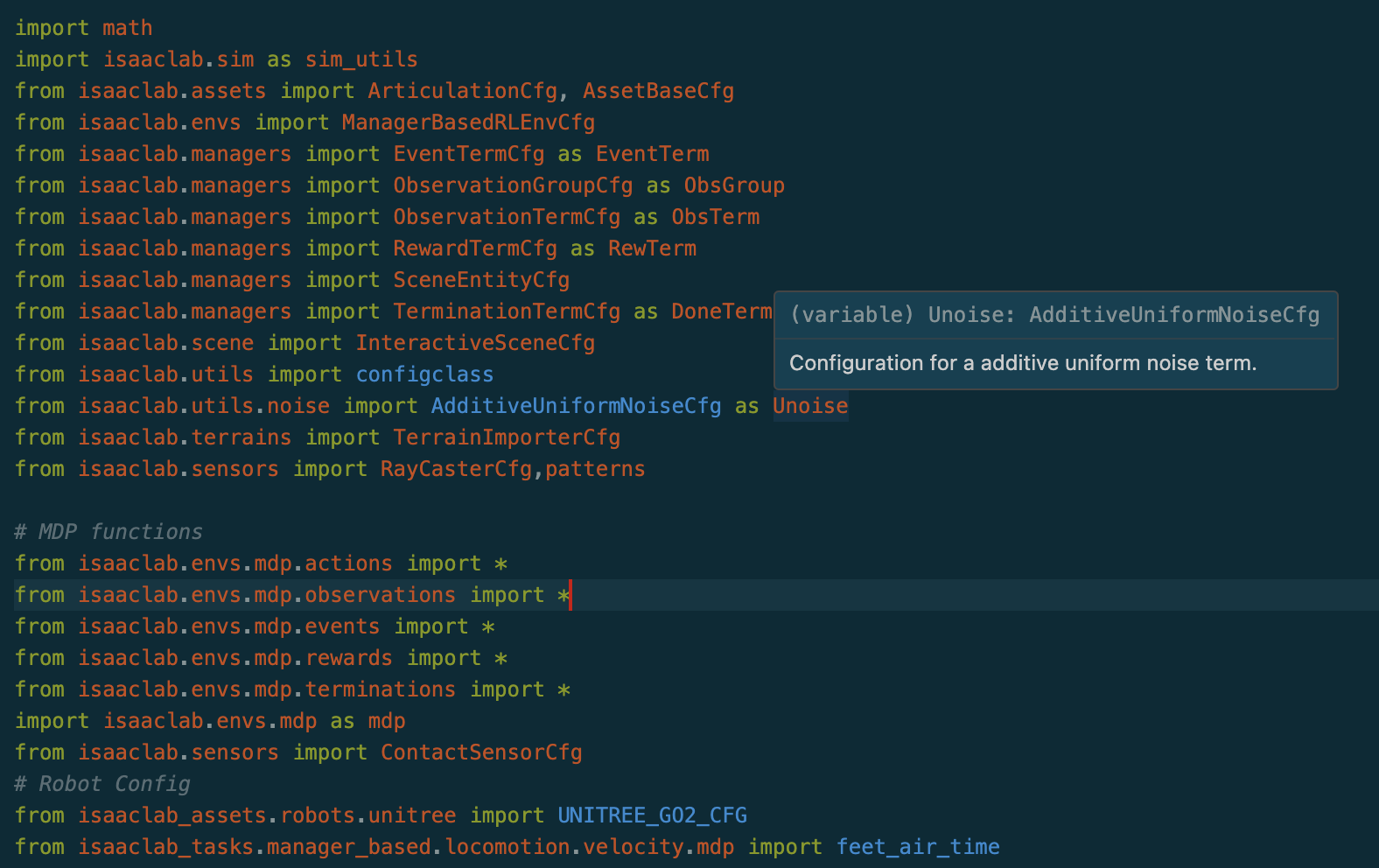
Task: Click the '# Robot Config' comment
Action: point(102,784)
